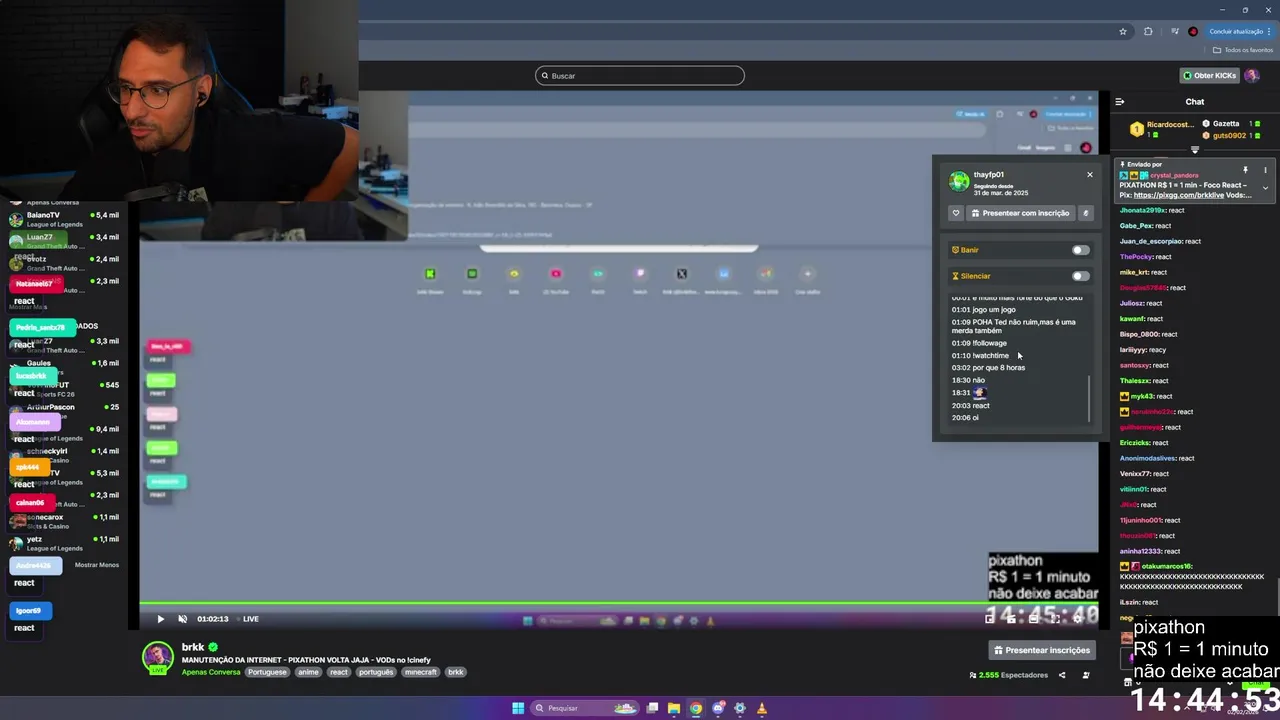
Task: Click the Apenas Conversa category link
Action: pos(211,672)
